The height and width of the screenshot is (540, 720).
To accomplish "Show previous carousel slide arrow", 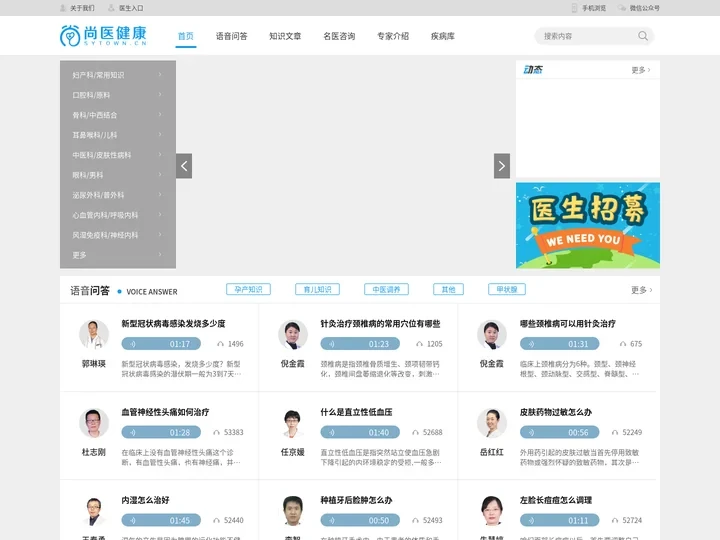I will (x=184, y=166).
